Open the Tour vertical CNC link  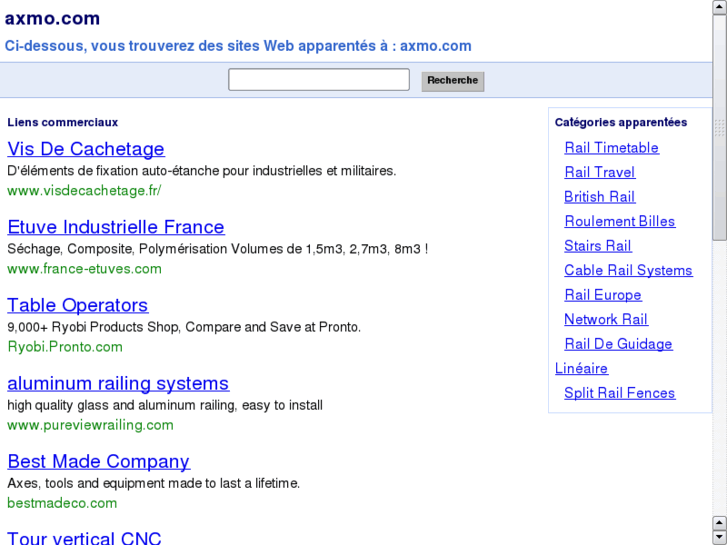(84, 538)
